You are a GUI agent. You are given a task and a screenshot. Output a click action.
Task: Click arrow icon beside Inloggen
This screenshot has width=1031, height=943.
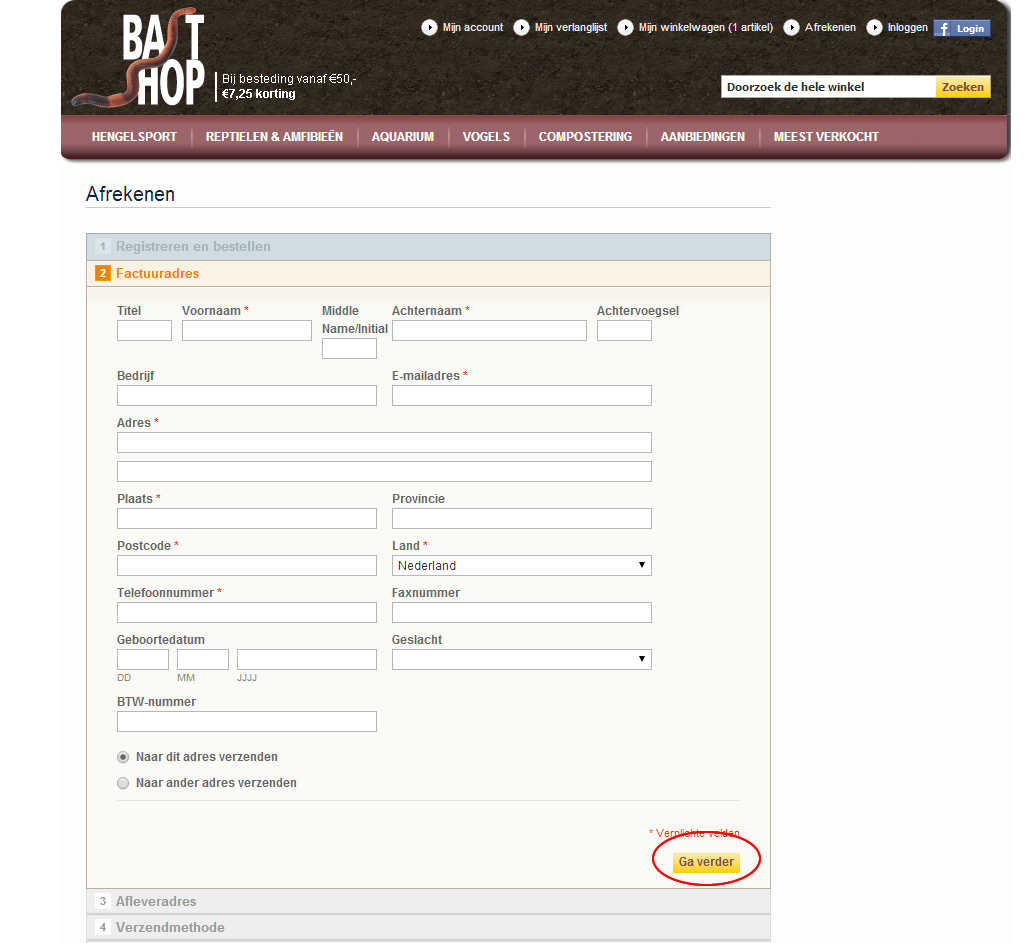pyautogui.click(x=875, y=28)
